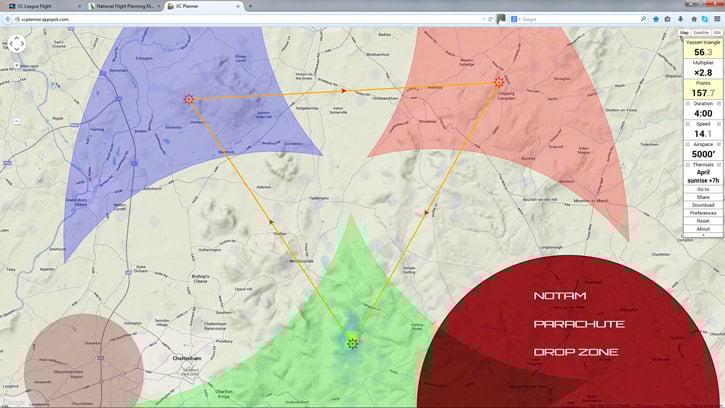Open the Firefox downloads arrow icon

[681, 18]
